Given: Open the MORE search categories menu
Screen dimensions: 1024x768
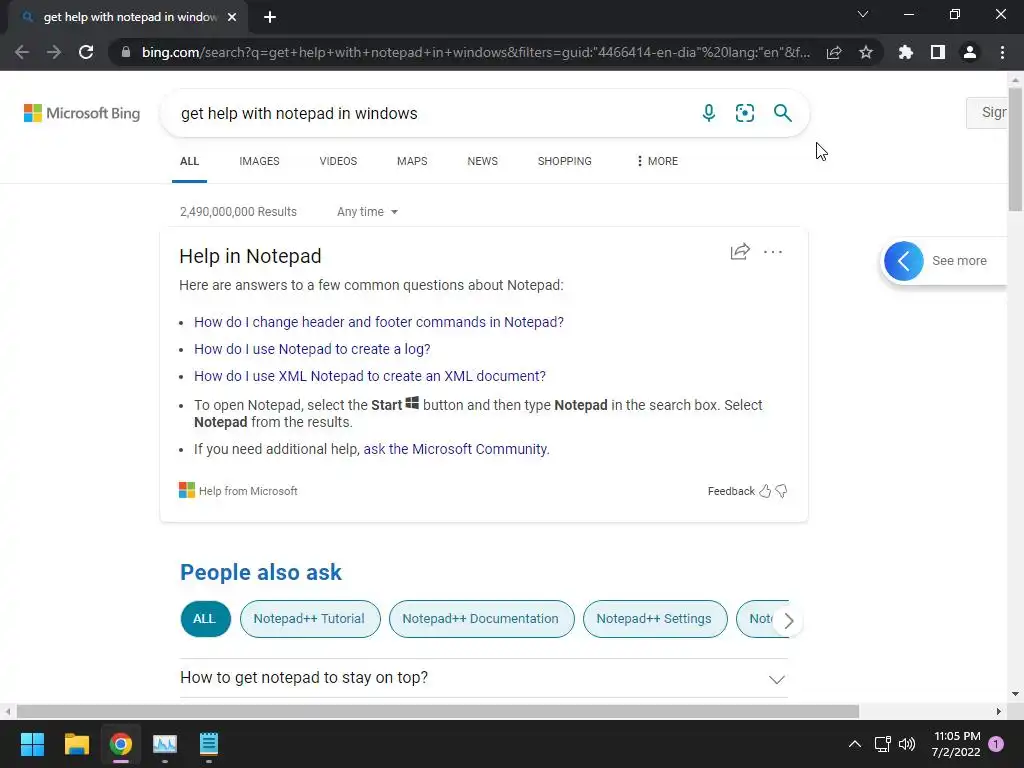Looking at the screenshot, I should pos(657,161).
